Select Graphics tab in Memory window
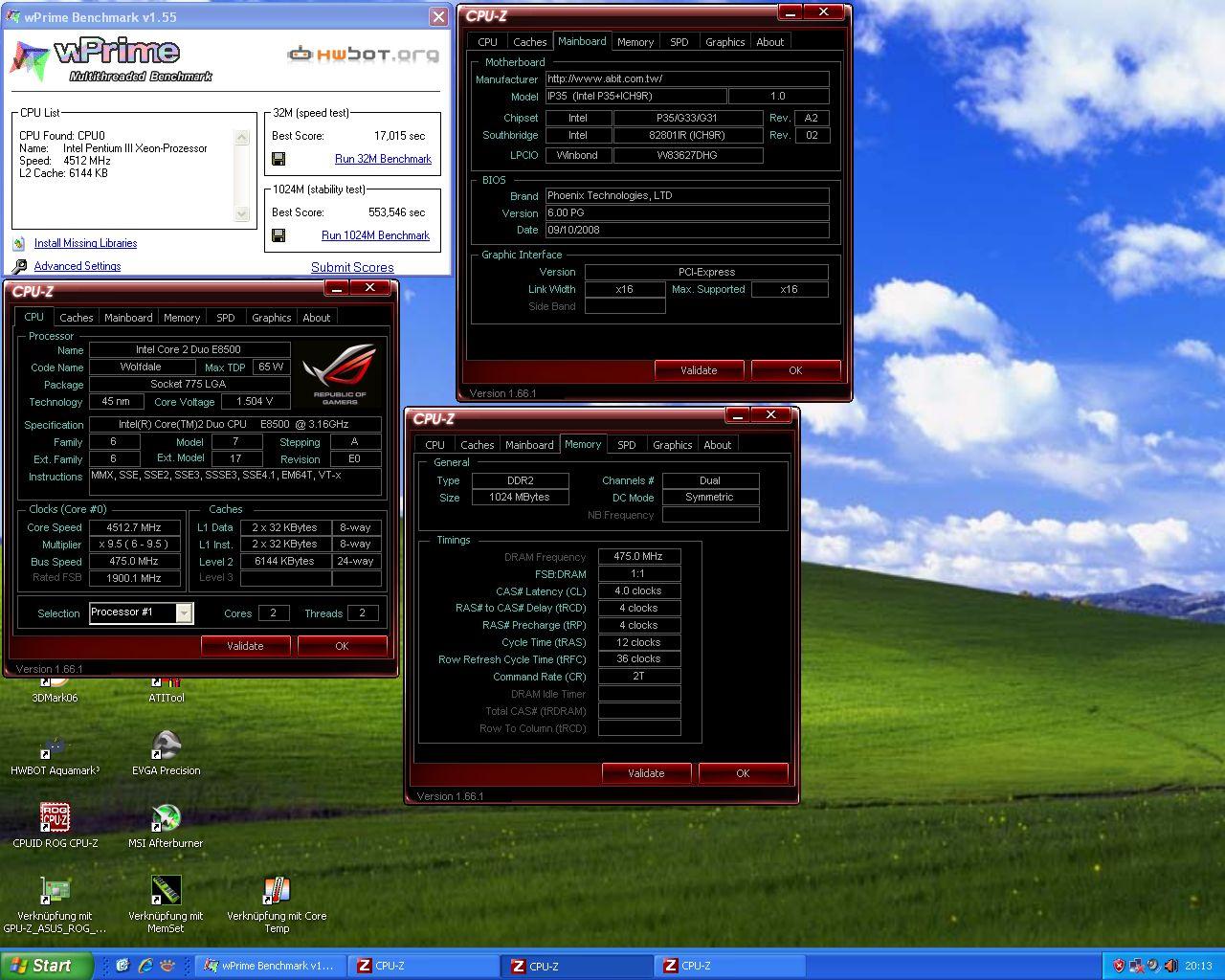1225x980 pixels. pos(673,445)
